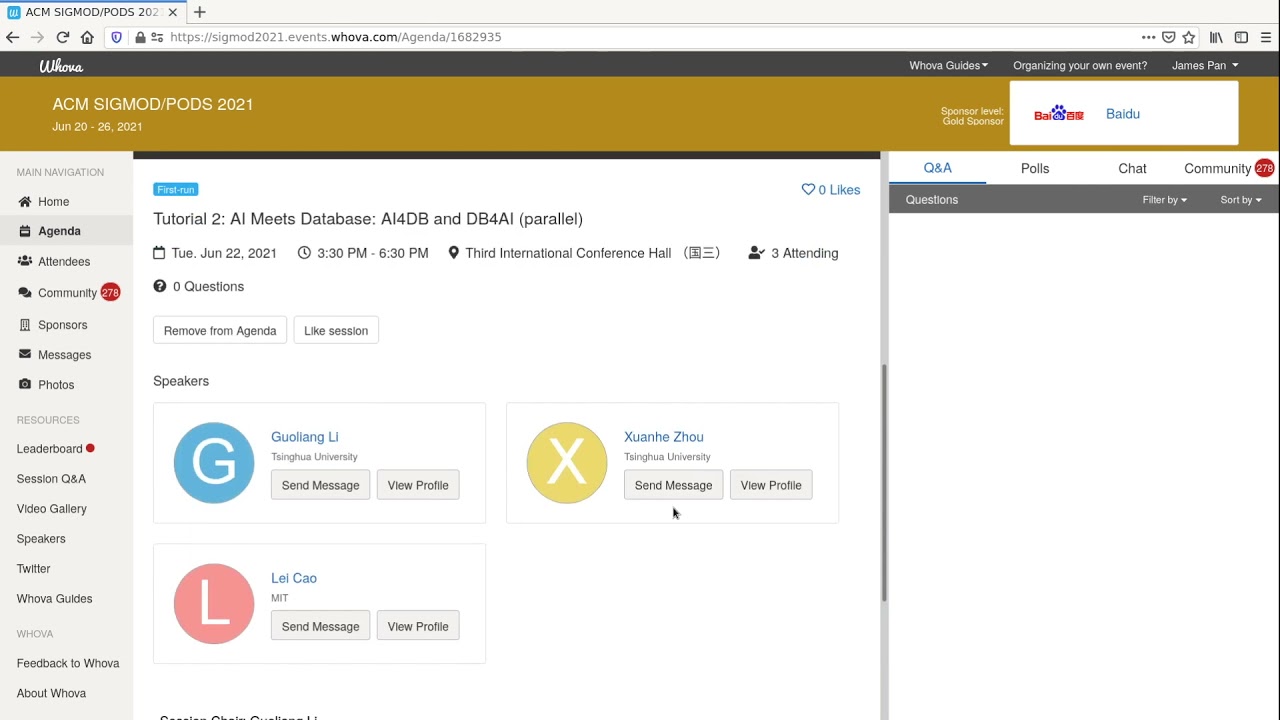Open the James Pan account menu
The width and height of the screenshot is (1280, 720).
click(x=1205, y=65)
